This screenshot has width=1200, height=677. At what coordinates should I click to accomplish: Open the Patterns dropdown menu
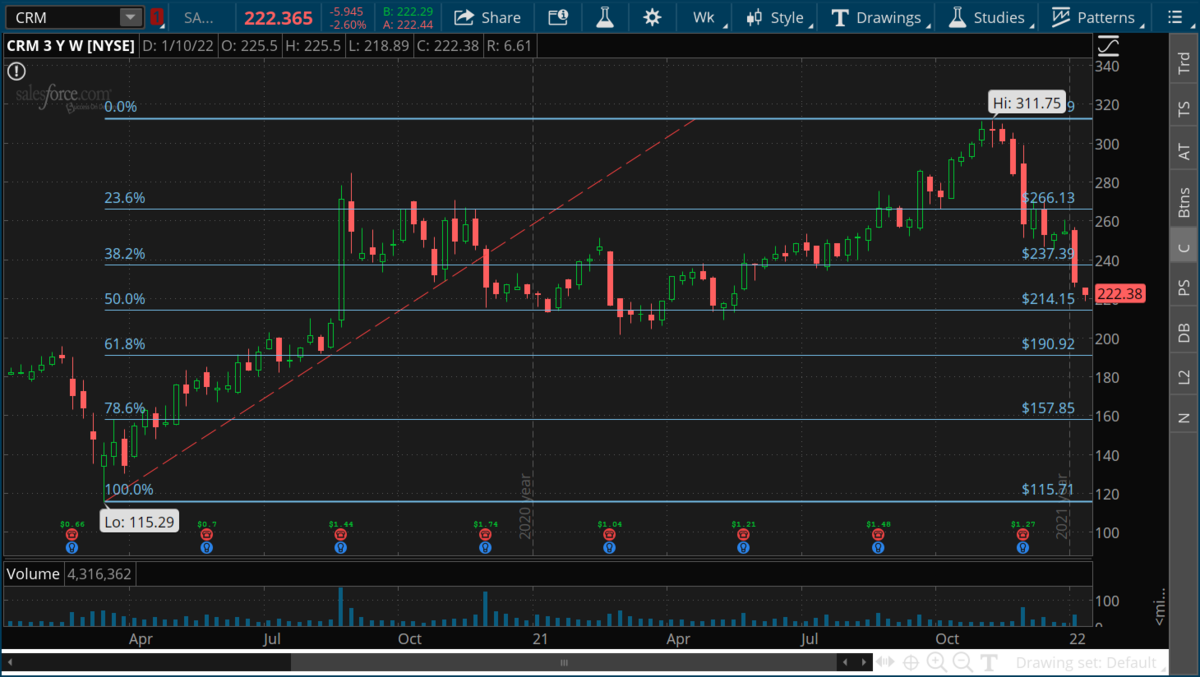(1096, 17)
